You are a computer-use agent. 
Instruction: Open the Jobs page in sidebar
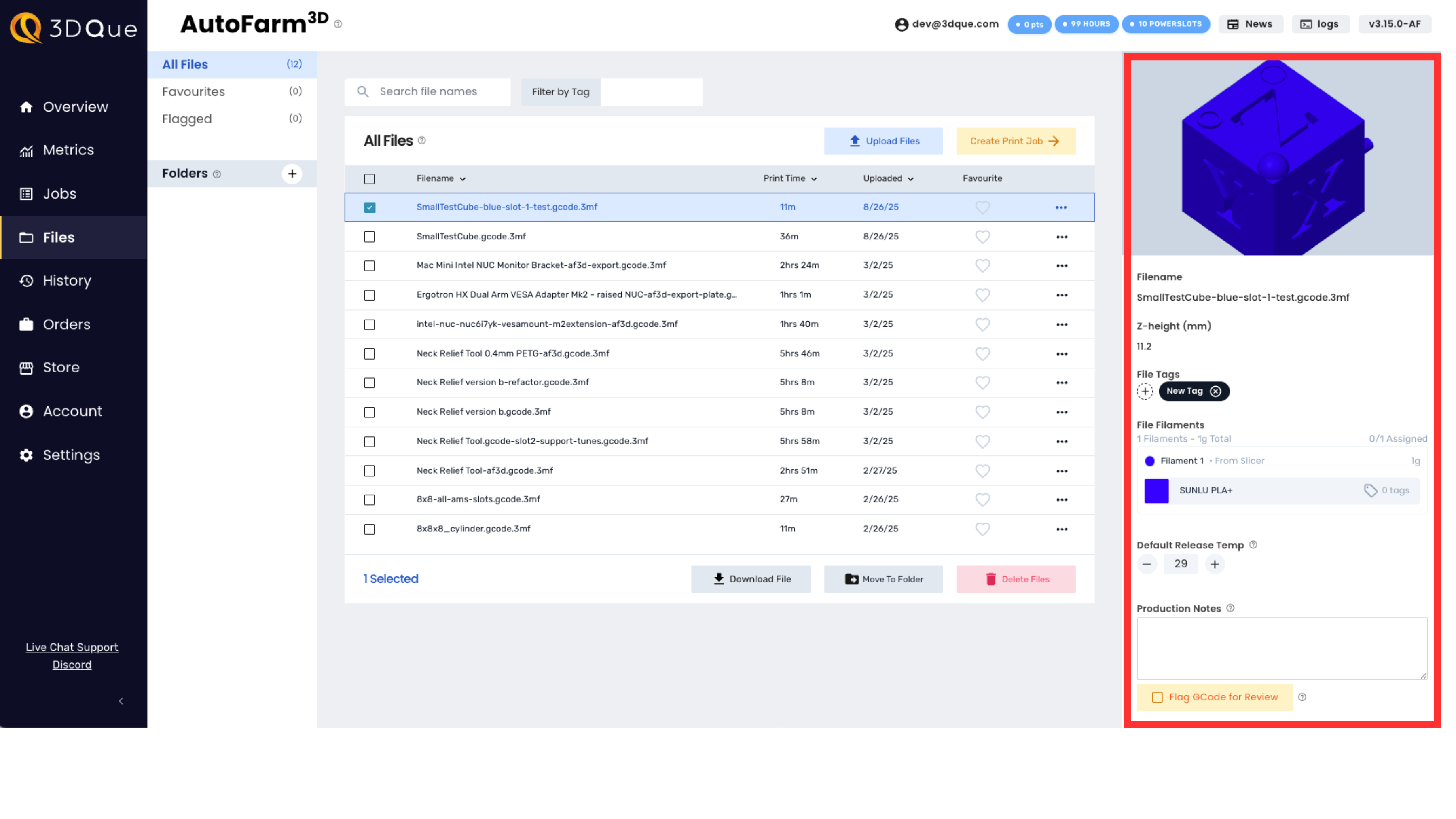(x=74, y=193)
